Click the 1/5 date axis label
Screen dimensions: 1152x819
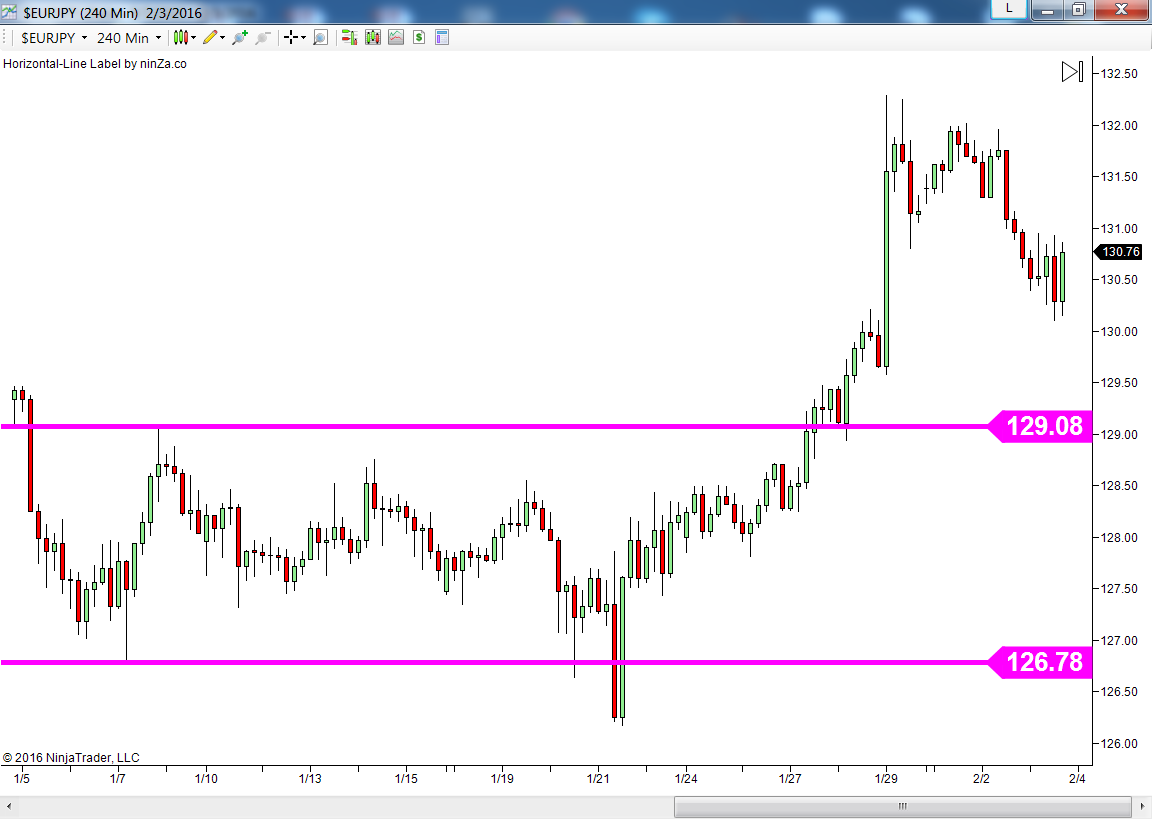pyautogui.click(x=22, y=779)
